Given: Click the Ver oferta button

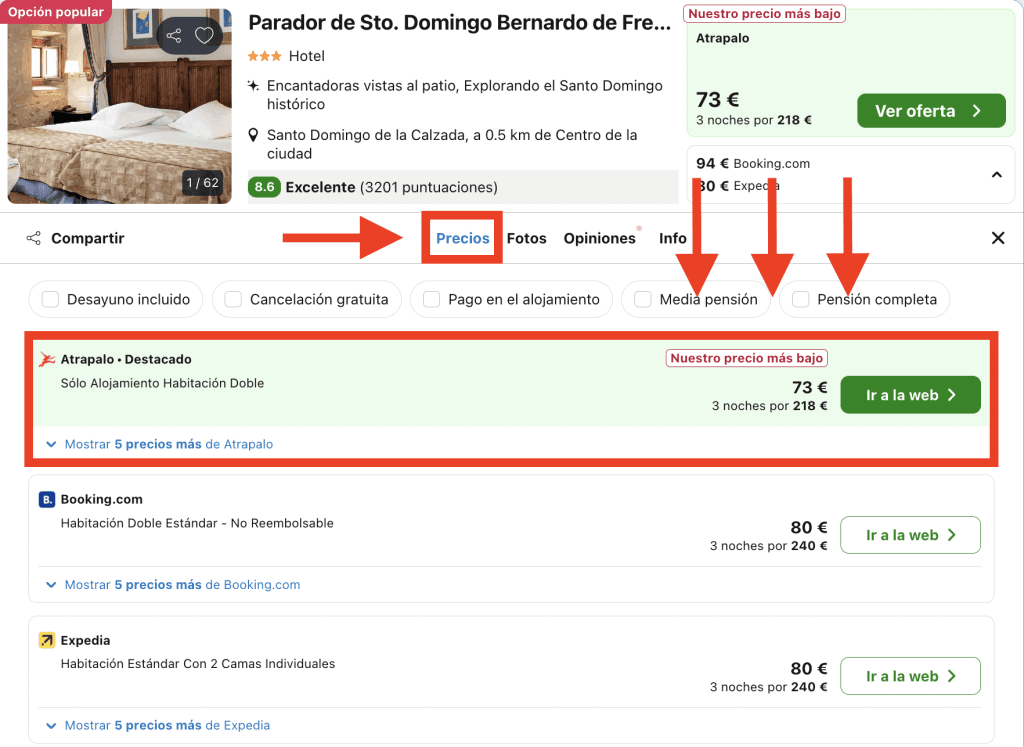Looking at the screenshot, I should point(930,111).
